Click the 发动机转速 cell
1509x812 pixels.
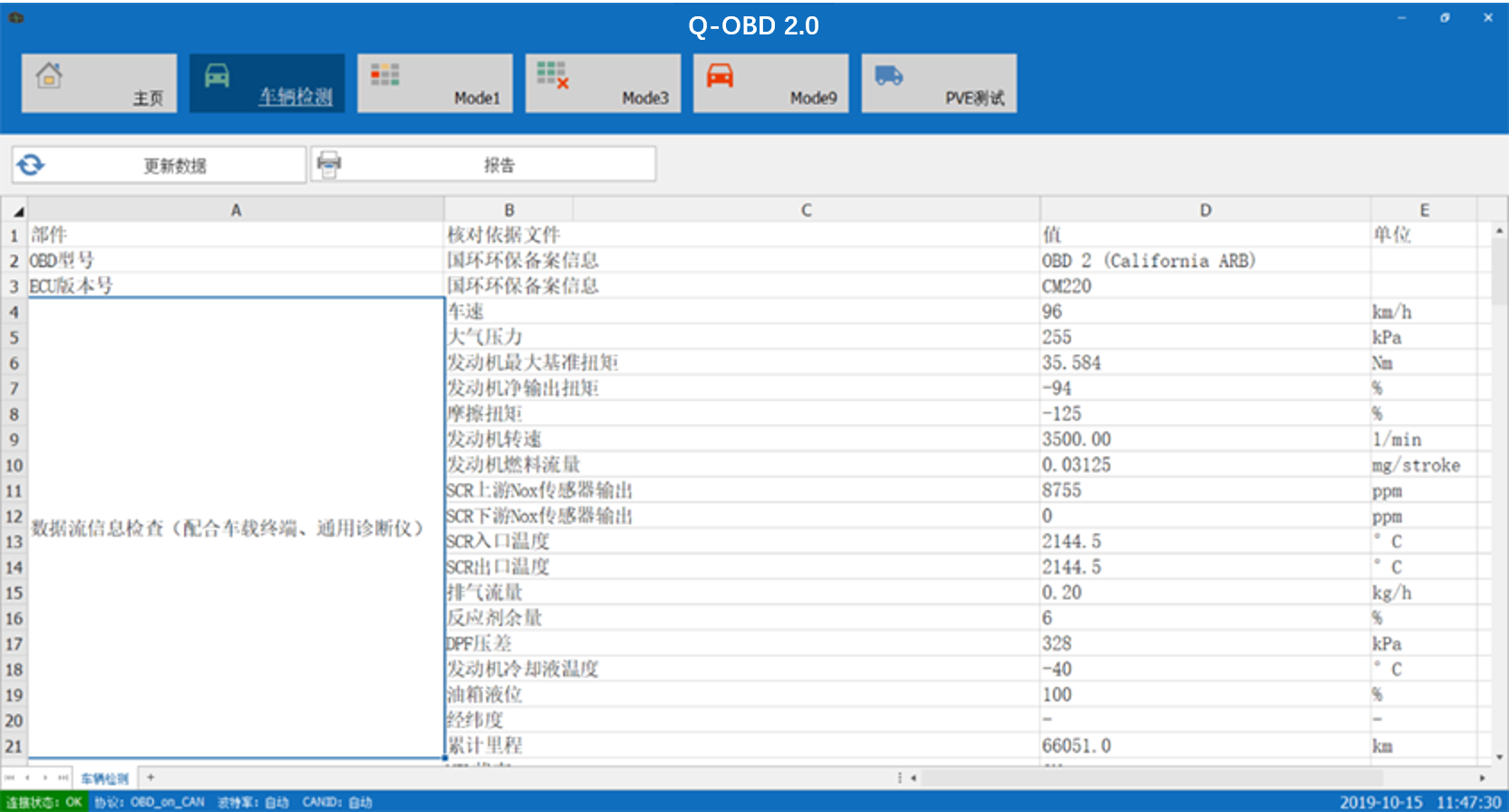pos(742,440)
